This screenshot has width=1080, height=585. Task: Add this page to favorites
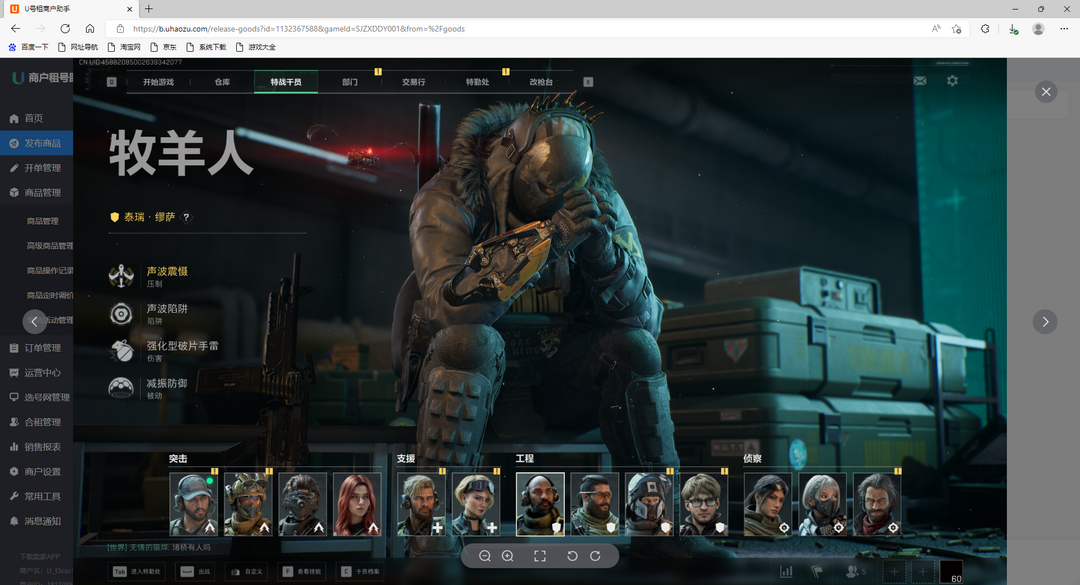[x=957, y=29]
